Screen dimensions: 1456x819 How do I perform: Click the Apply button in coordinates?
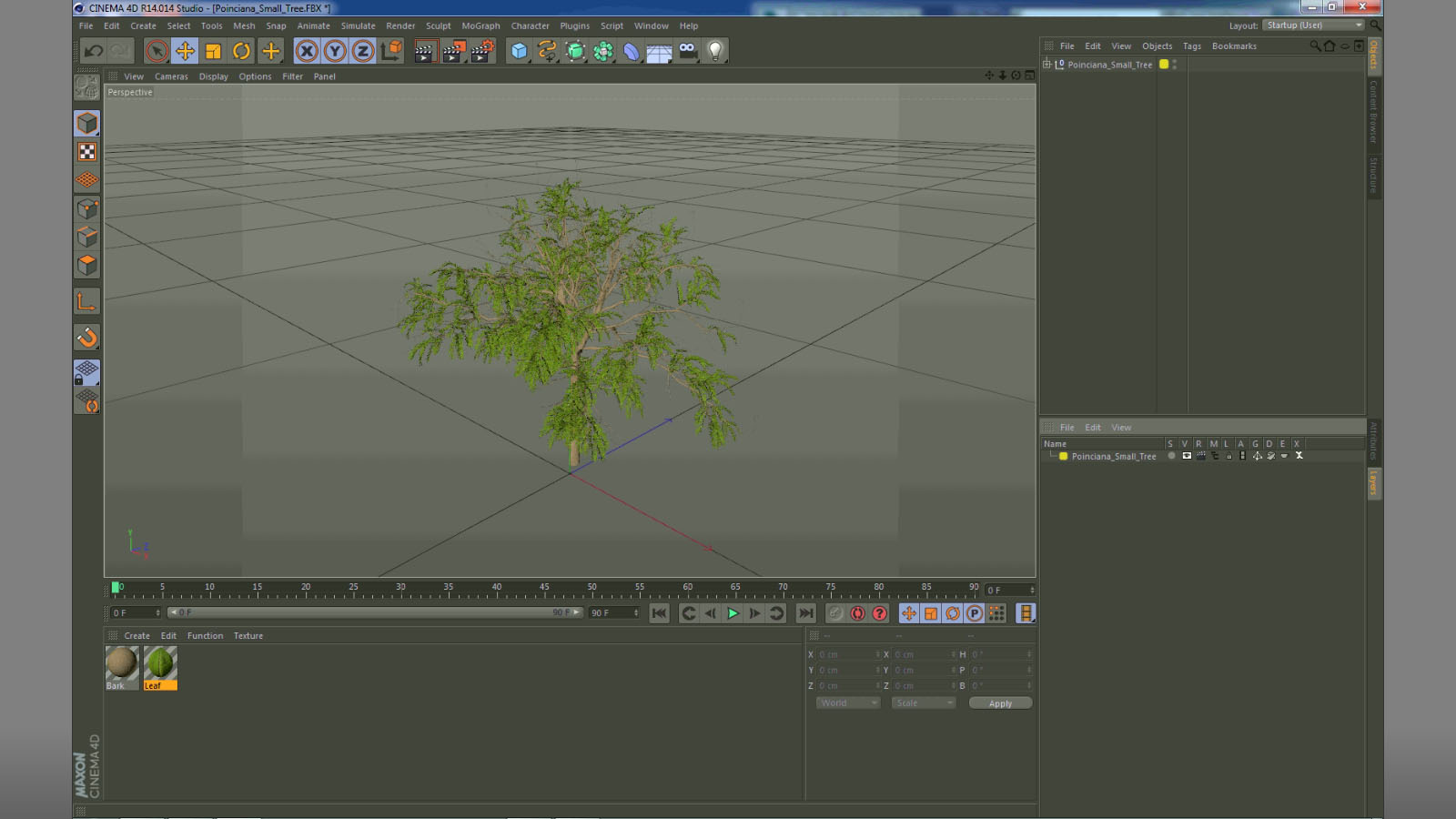click(1000, 703)
